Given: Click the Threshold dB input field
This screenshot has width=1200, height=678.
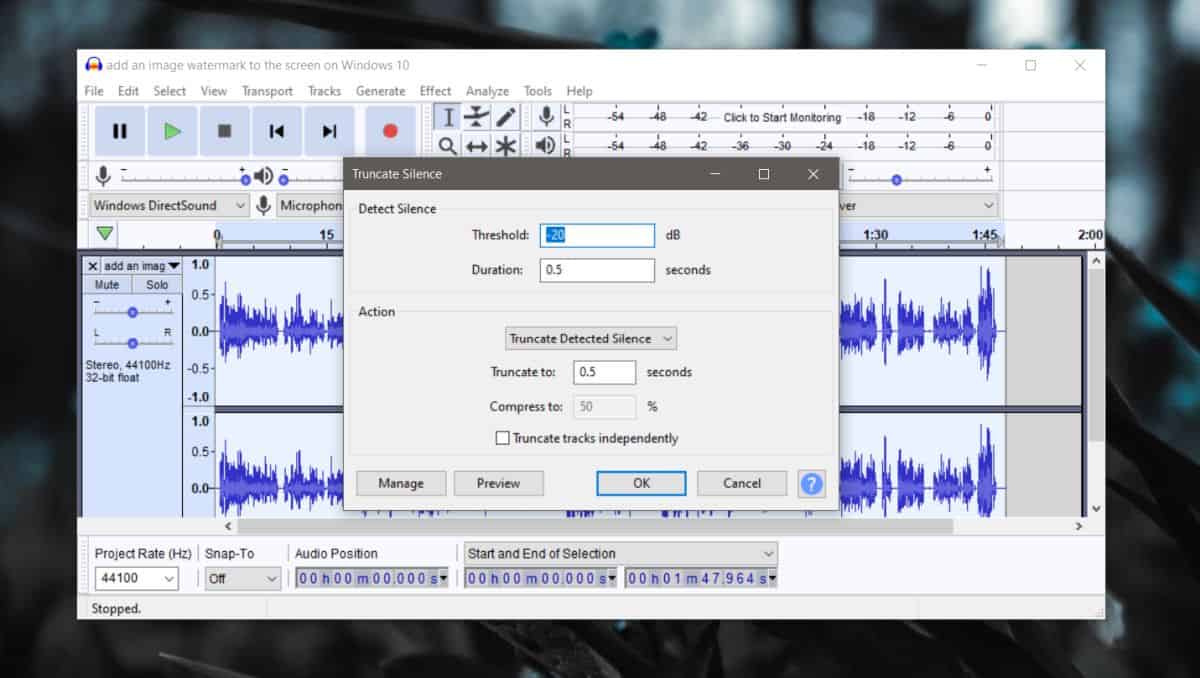Looking at the screenshot, I should 597,235.
